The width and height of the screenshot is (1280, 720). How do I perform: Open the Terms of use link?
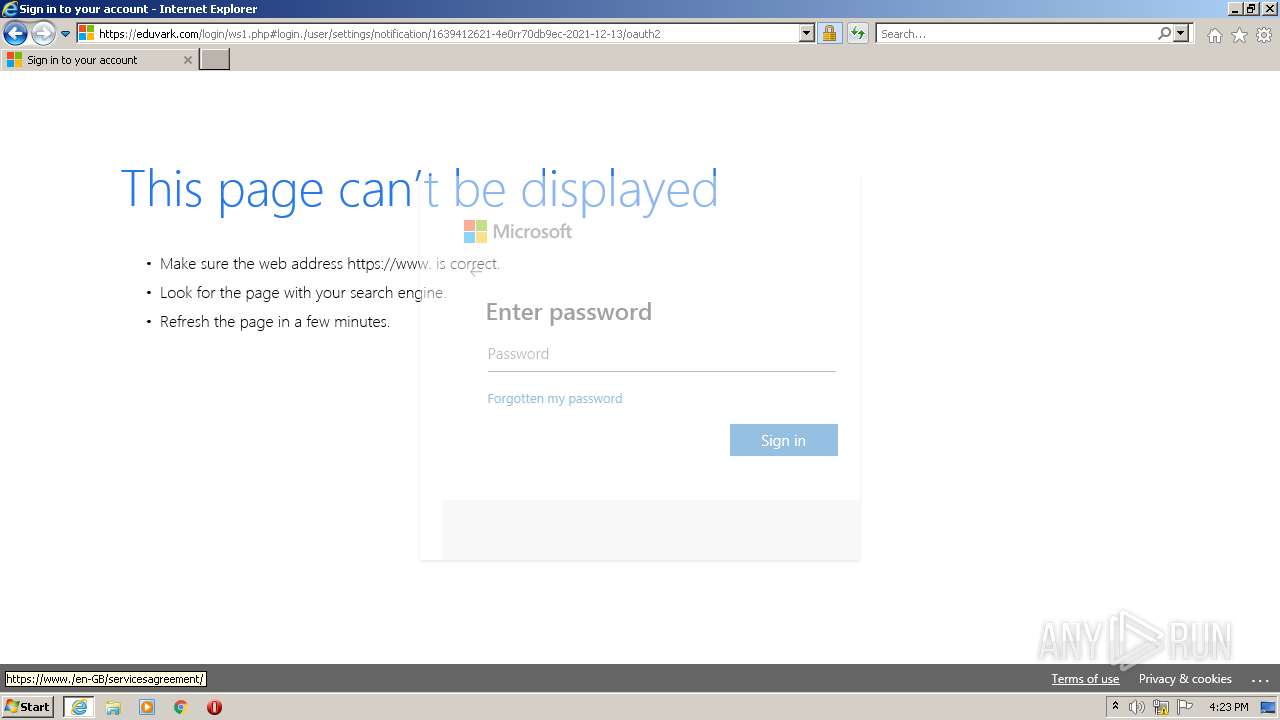coord(1085,679)
